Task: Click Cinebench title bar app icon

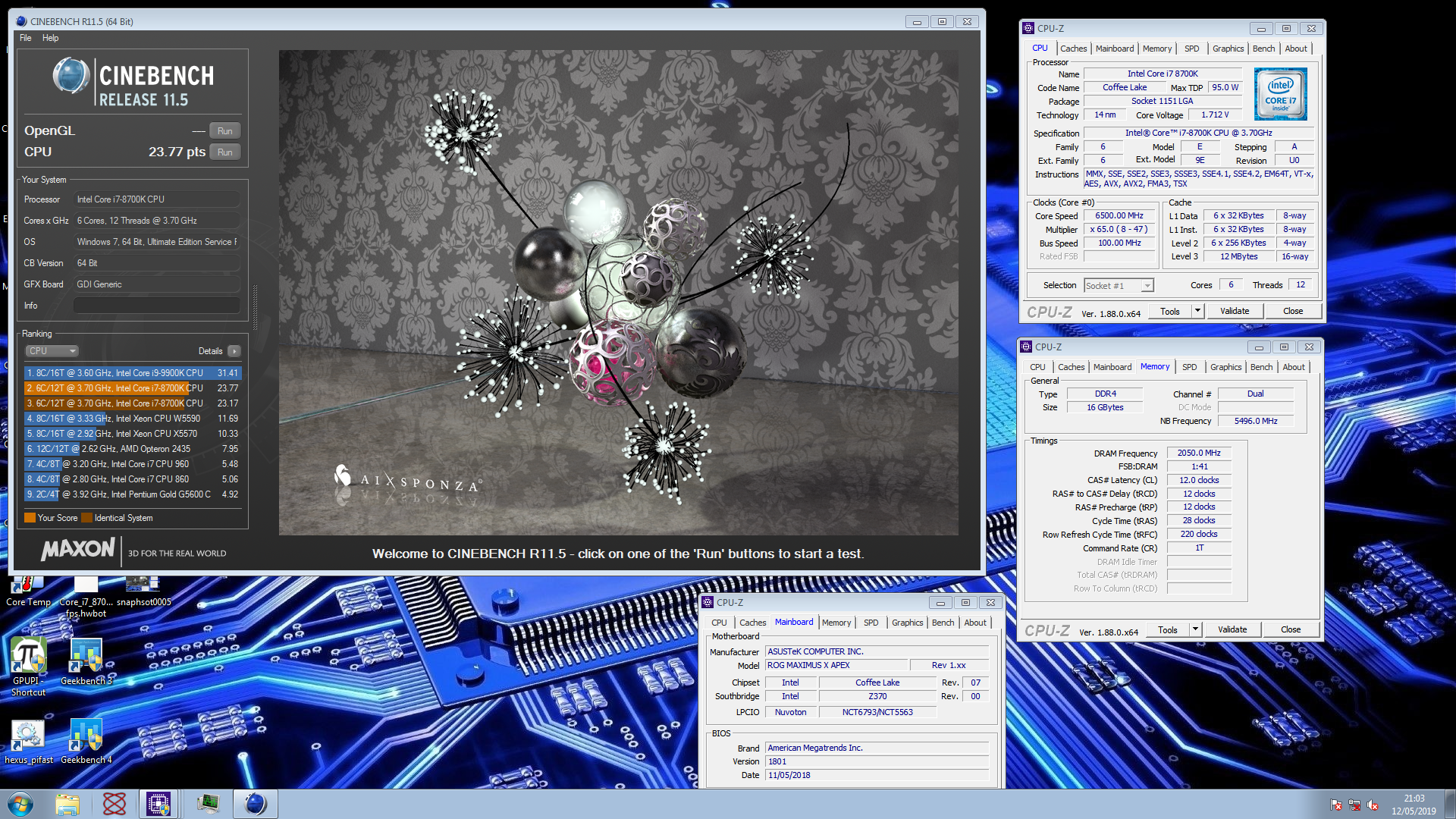Action: [21, 21]
